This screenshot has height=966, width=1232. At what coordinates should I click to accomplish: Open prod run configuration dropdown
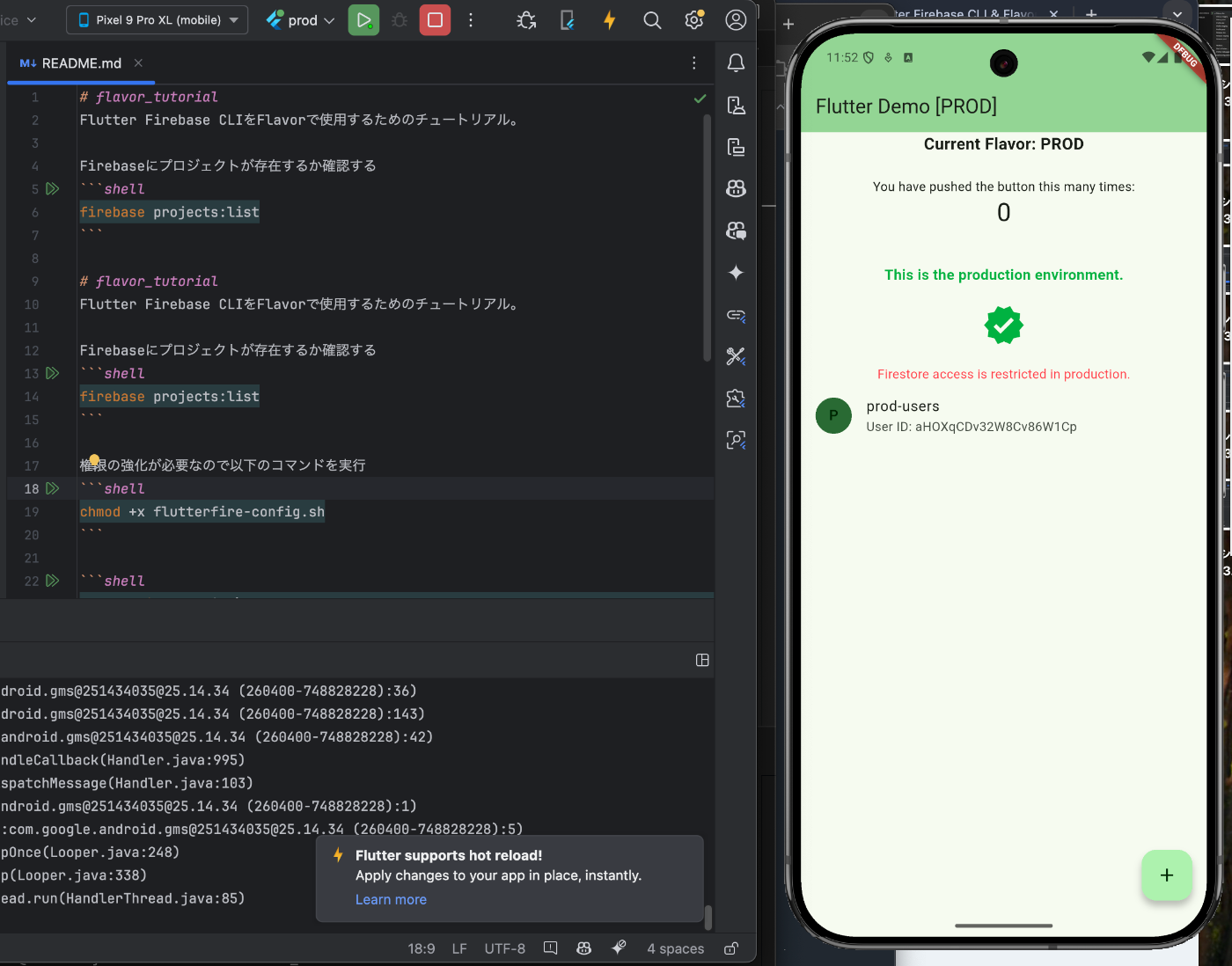point(300,20)
